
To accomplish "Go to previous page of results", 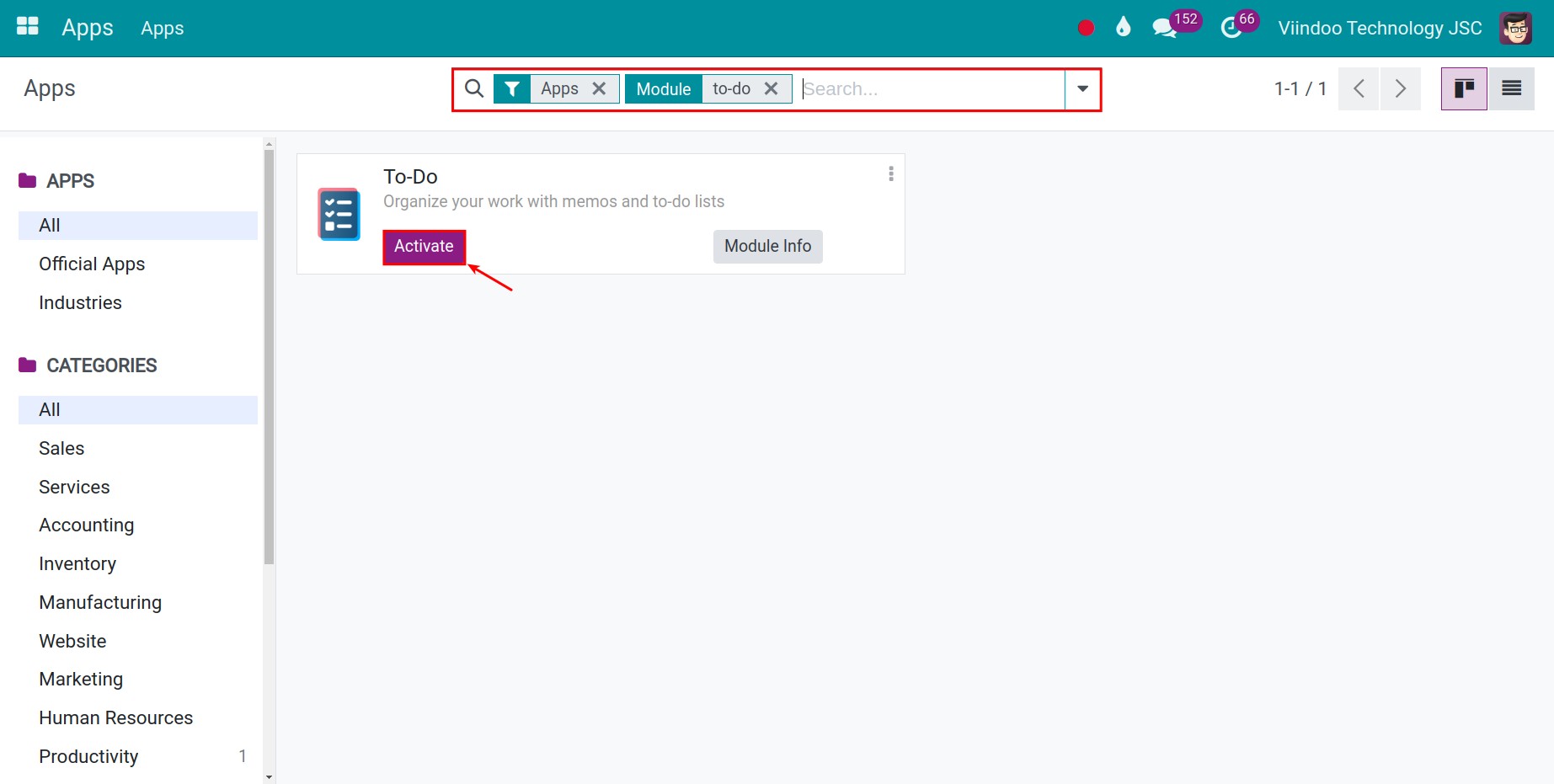I will (x=1358, y=88).
